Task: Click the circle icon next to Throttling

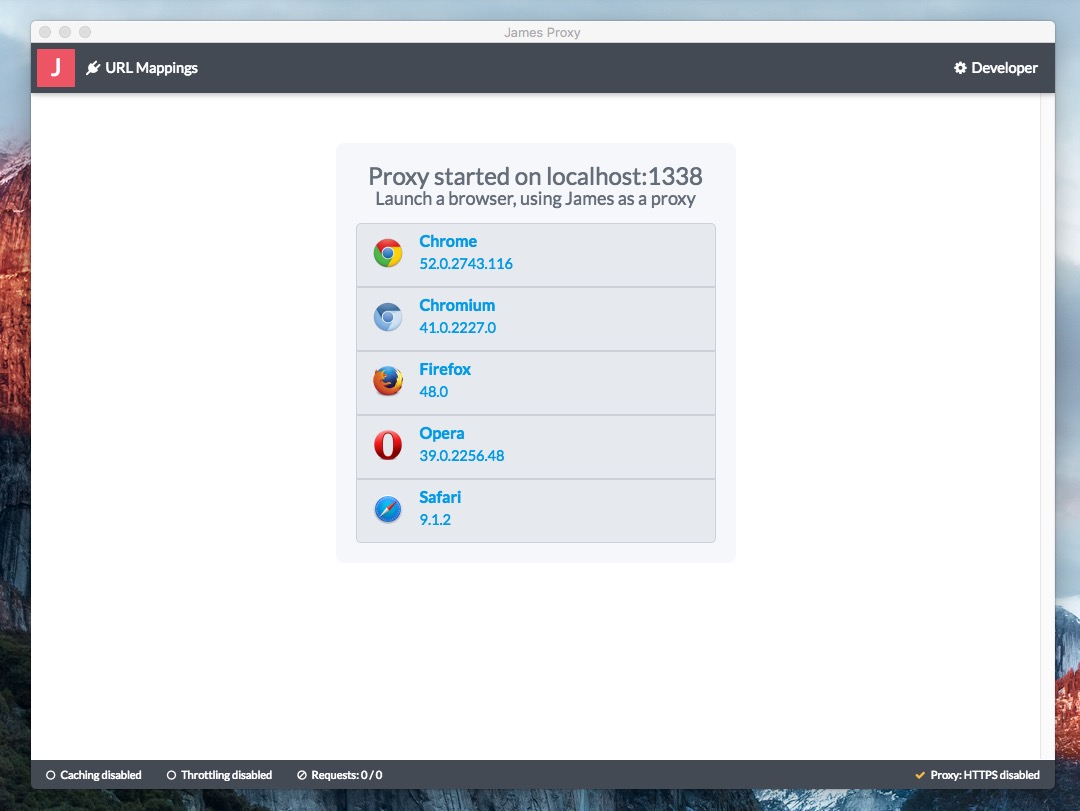Action: [x=172, y=775]
